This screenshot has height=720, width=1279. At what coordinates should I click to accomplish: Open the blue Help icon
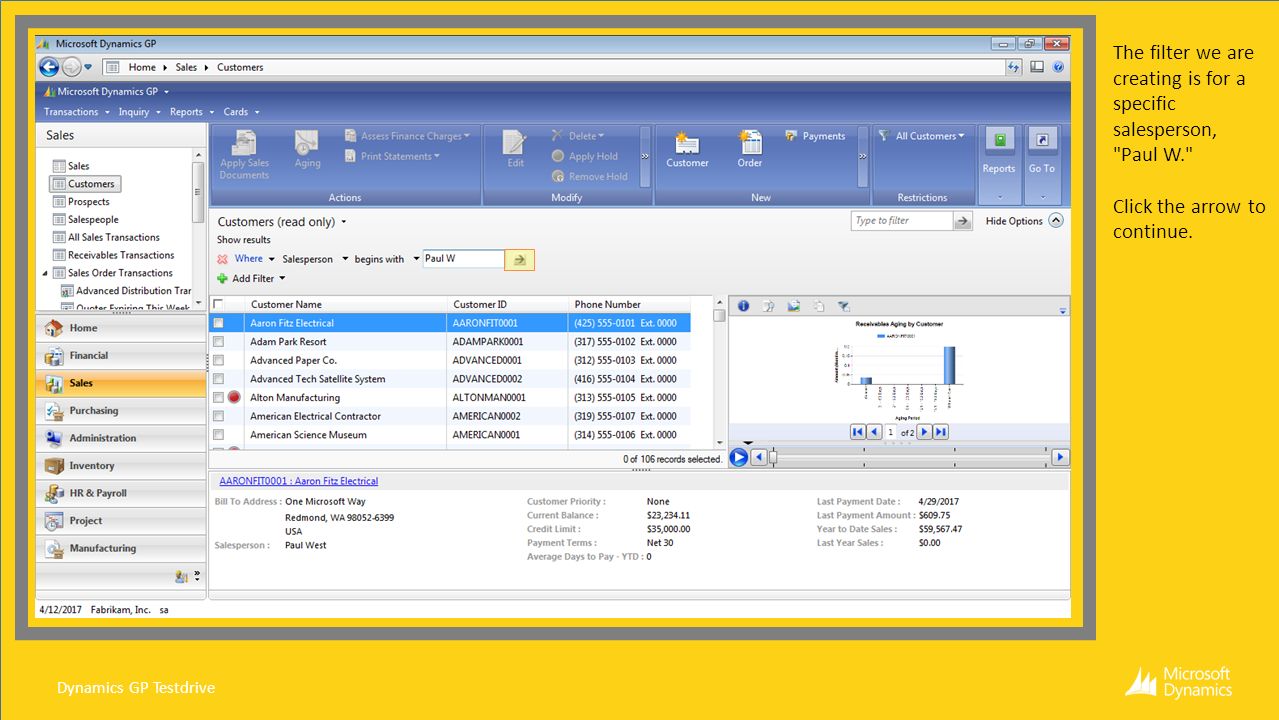pos(1058,67)
